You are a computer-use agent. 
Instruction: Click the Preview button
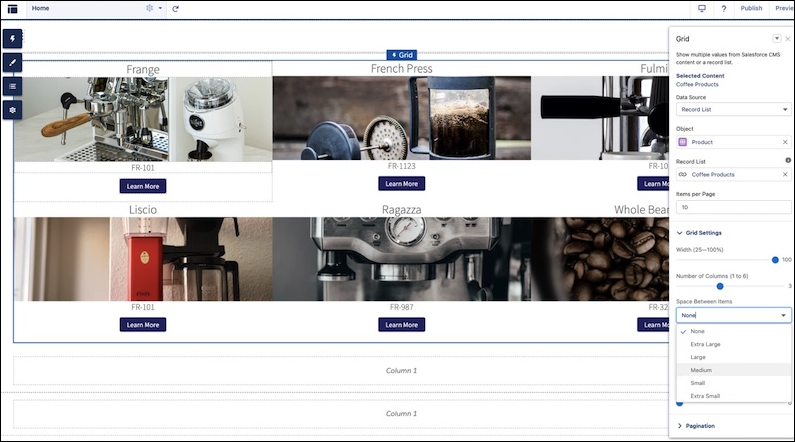point(784,8)
